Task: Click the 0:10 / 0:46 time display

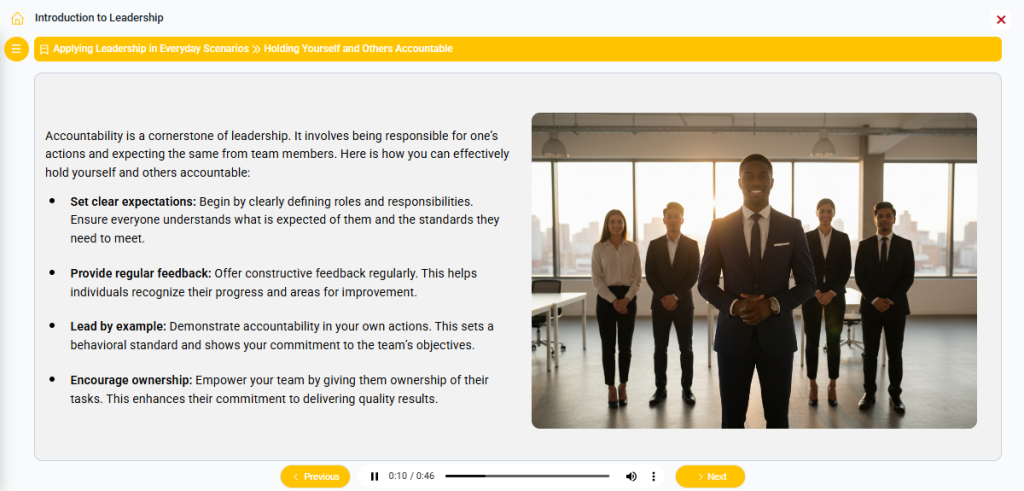Action: (x=411, y=477)
